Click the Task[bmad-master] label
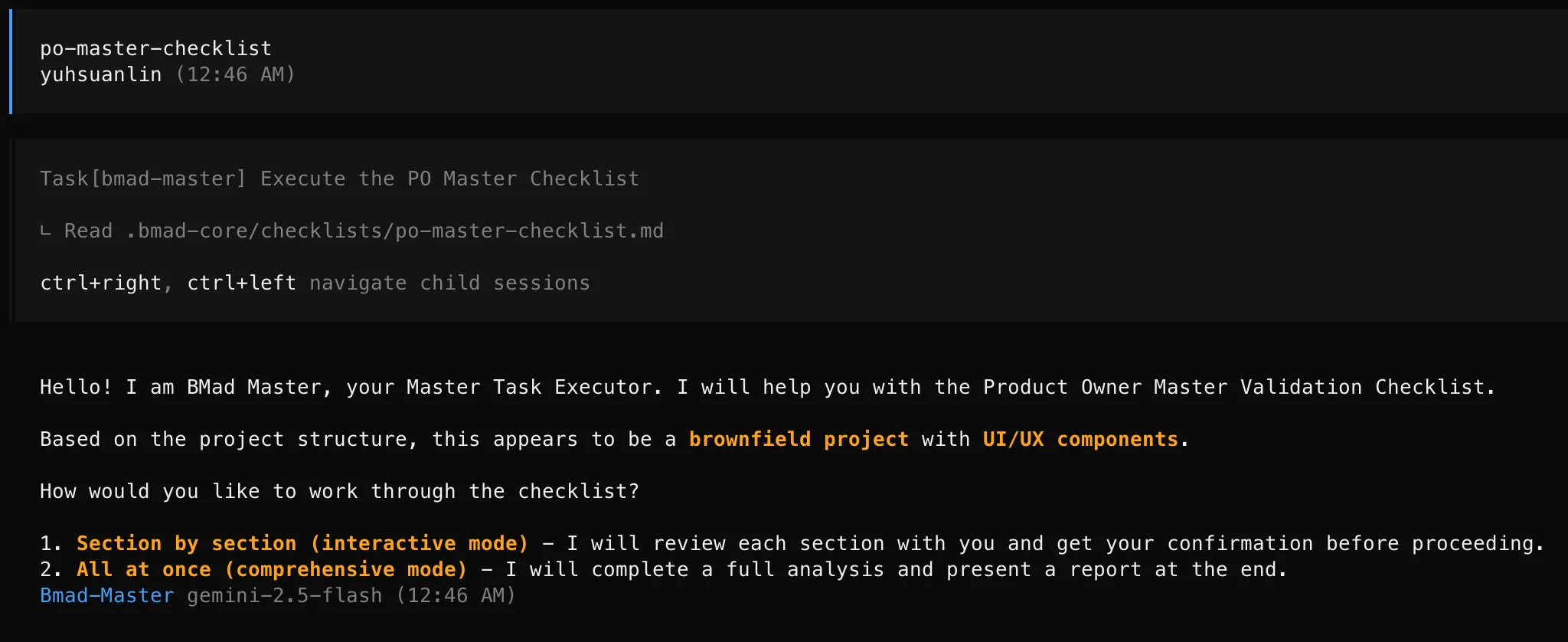Viewport: 1568px width, 642px height. tap(142, 179)
